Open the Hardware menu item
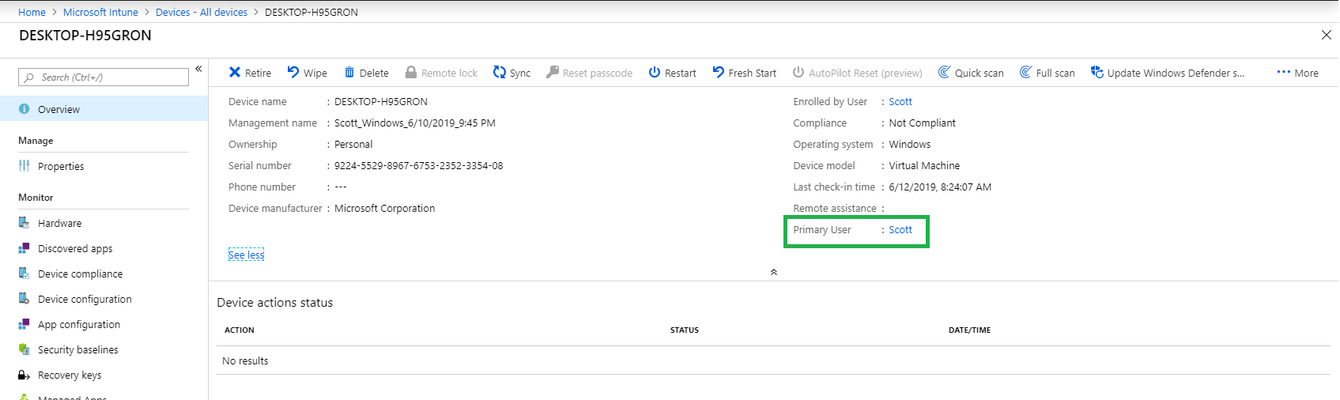The height and width of the screenshot is (400, 1340). point(104,223)
